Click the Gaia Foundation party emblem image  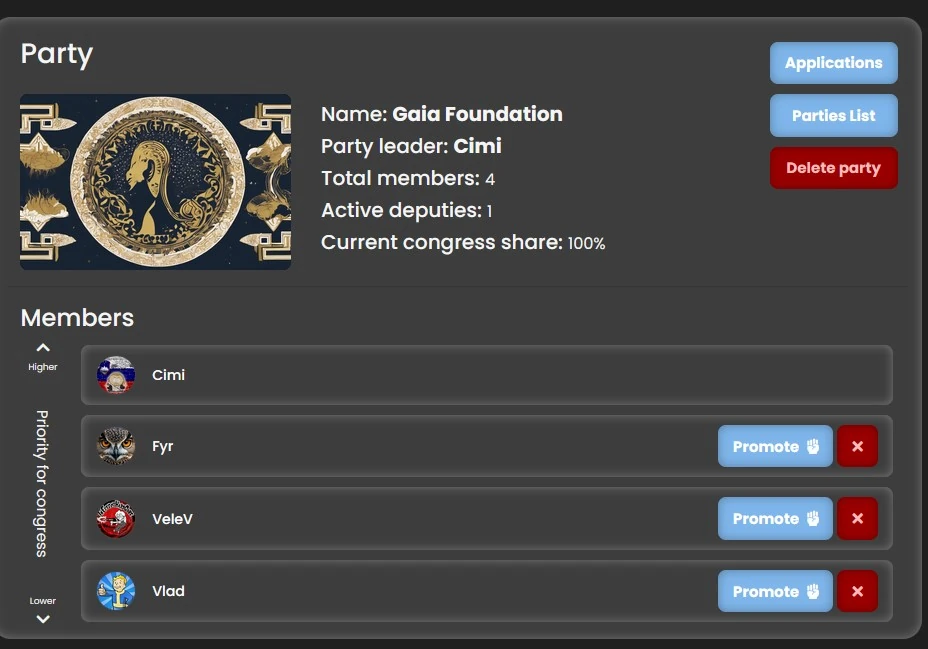coord(155,181)
